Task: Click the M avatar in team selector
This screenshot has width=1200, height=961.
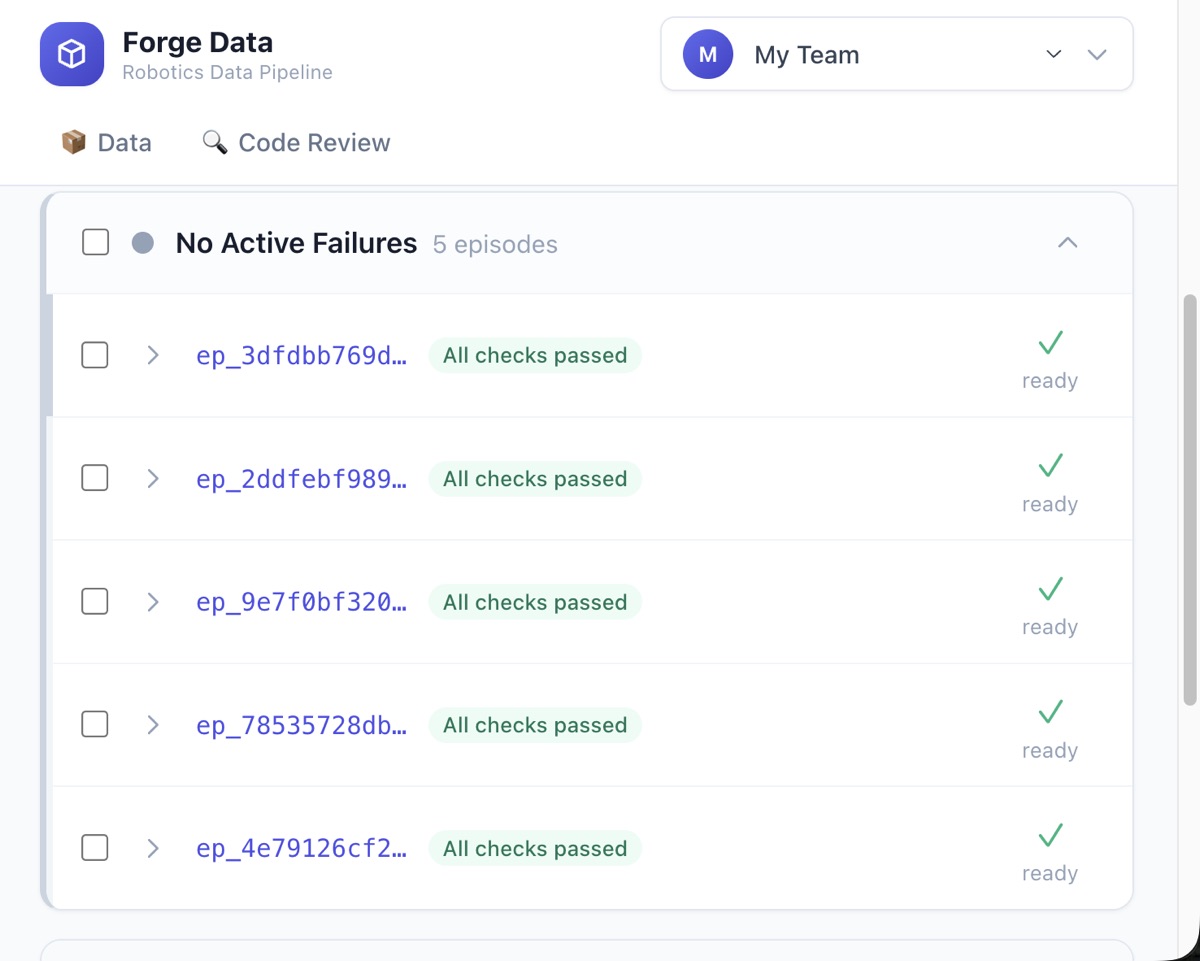Action: 708,55
